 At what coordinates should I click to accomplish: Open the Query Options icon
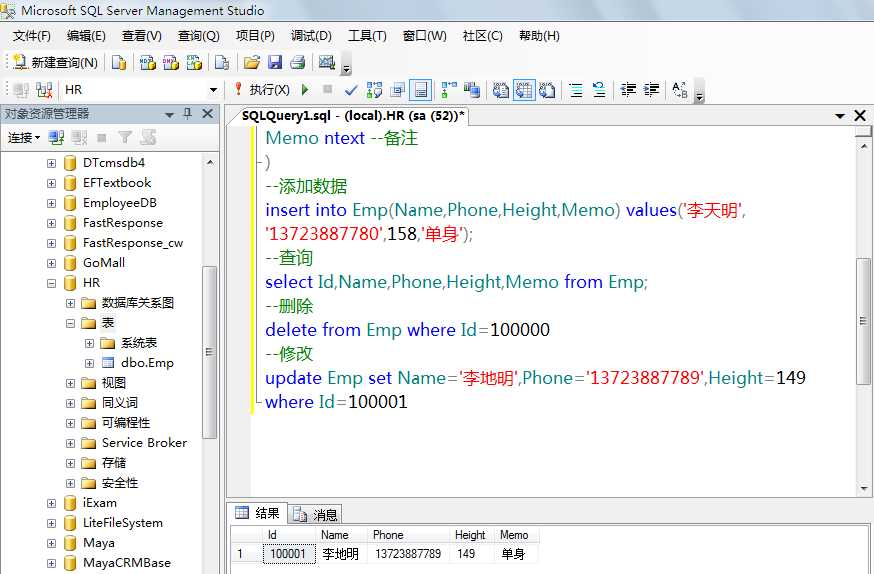pyautogui.click(x=397, y=90)
